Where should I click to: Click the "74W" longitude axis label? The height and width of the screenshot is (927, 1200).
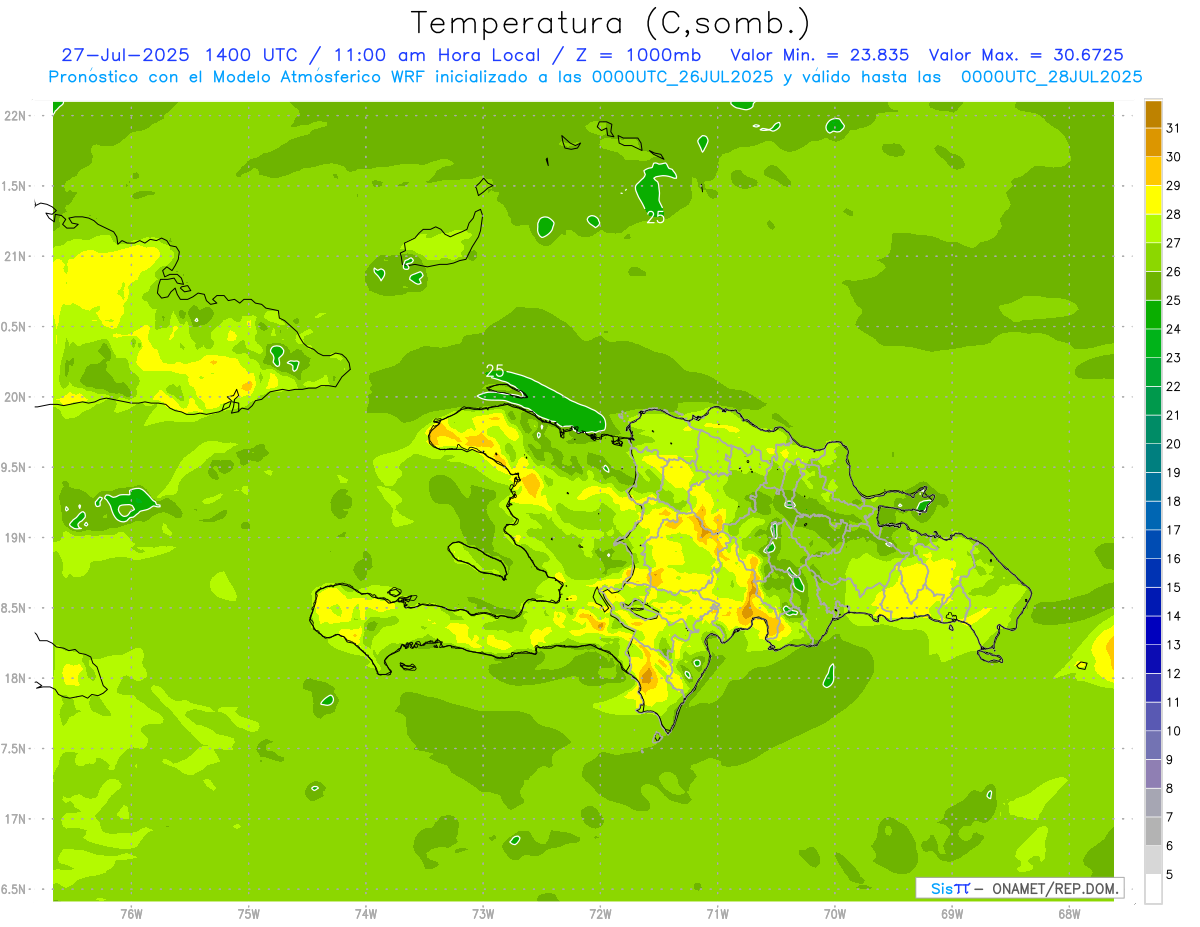point(366,914)
